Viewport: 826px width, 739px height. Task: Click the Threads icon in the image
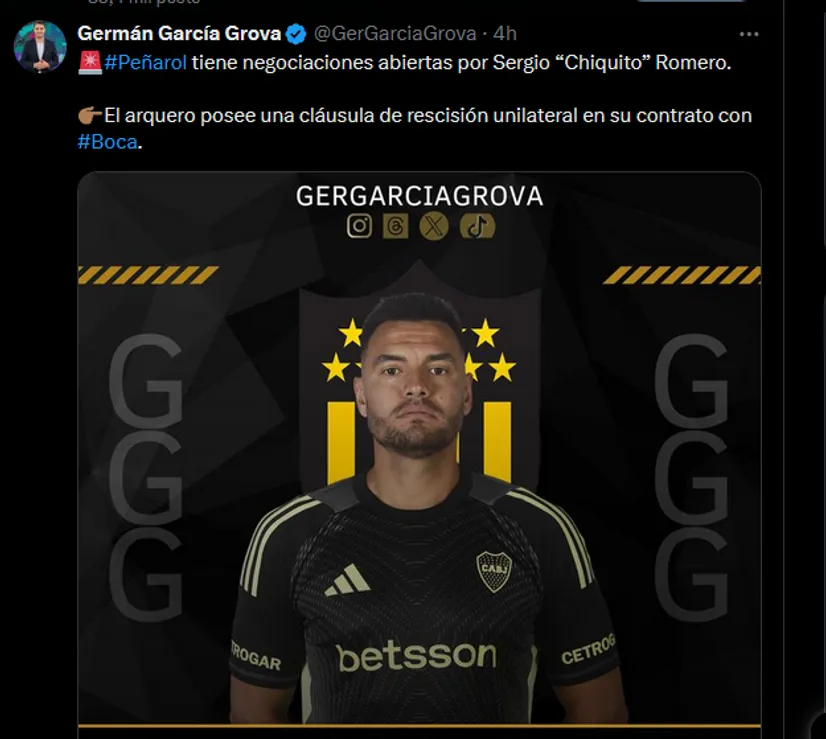(396, 226)
